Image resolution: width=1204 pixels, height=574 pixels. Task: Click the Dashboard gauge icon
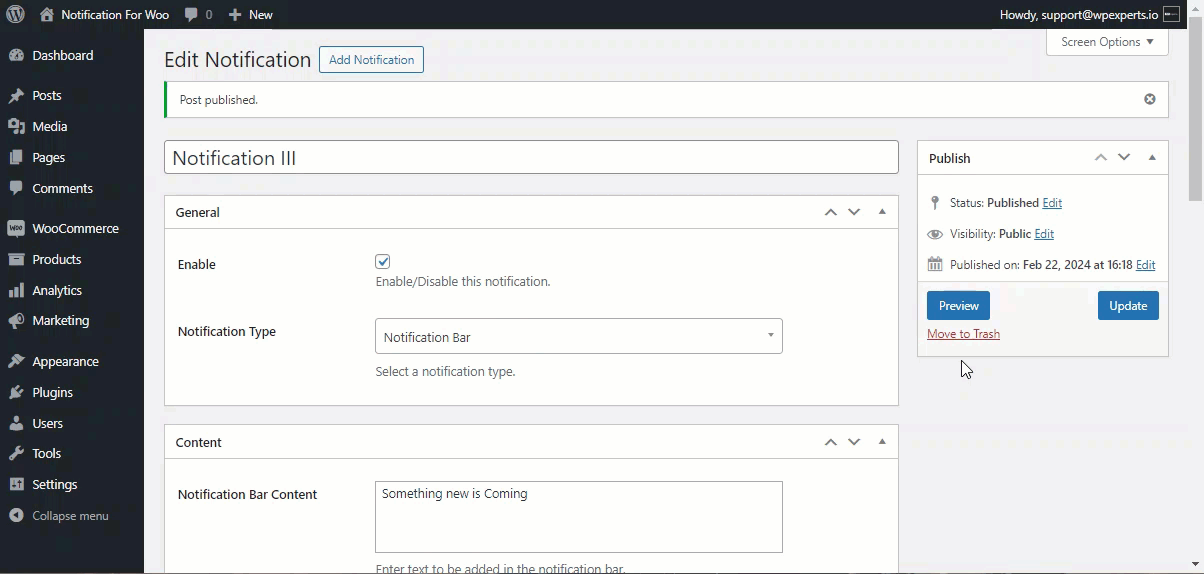[16, 55]
